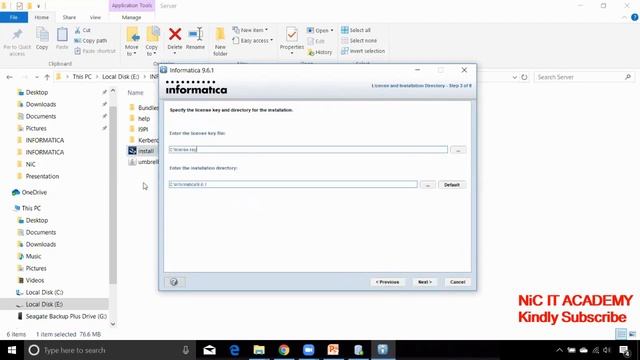This screenshot has height=360, width=640.
Task: Select Seagate Backup Plus Drive (G:)
Action: click(x=66, y=316)
